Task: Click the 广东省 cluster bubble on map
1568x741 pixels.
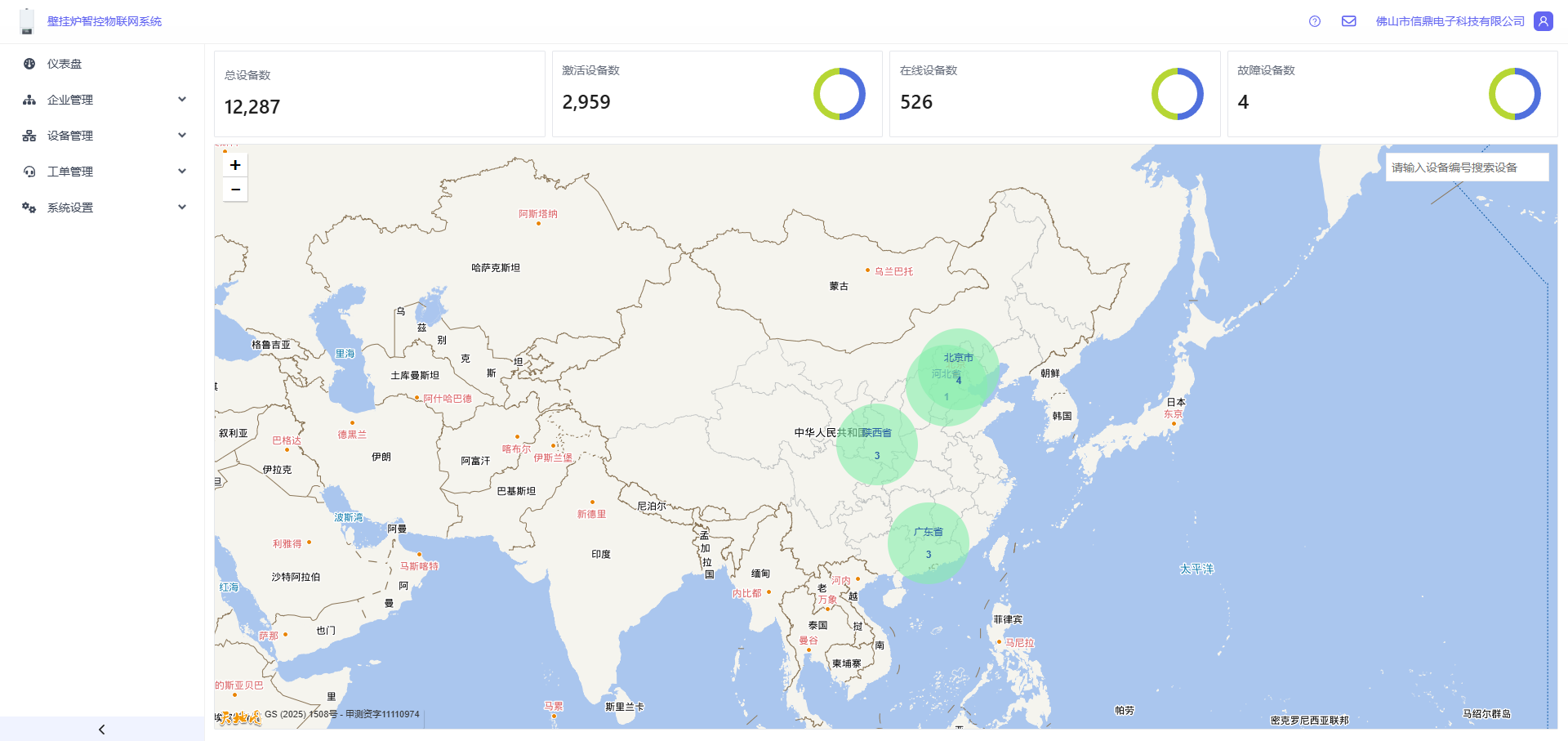Action: click(929, 543)
